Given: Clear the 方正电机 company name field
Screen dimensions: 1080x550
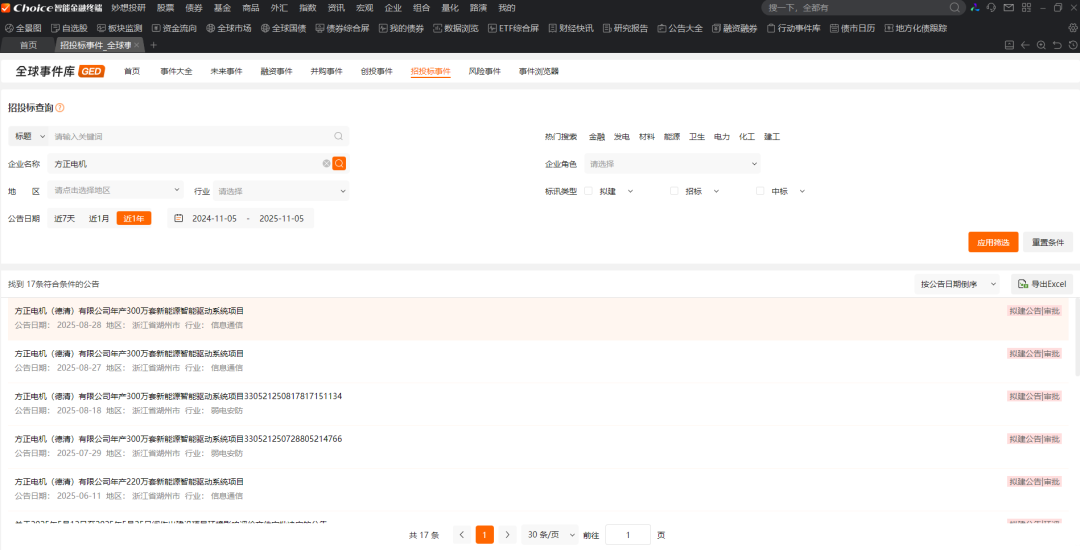Looking at the screenshot, I should click(x=326, y=163).
